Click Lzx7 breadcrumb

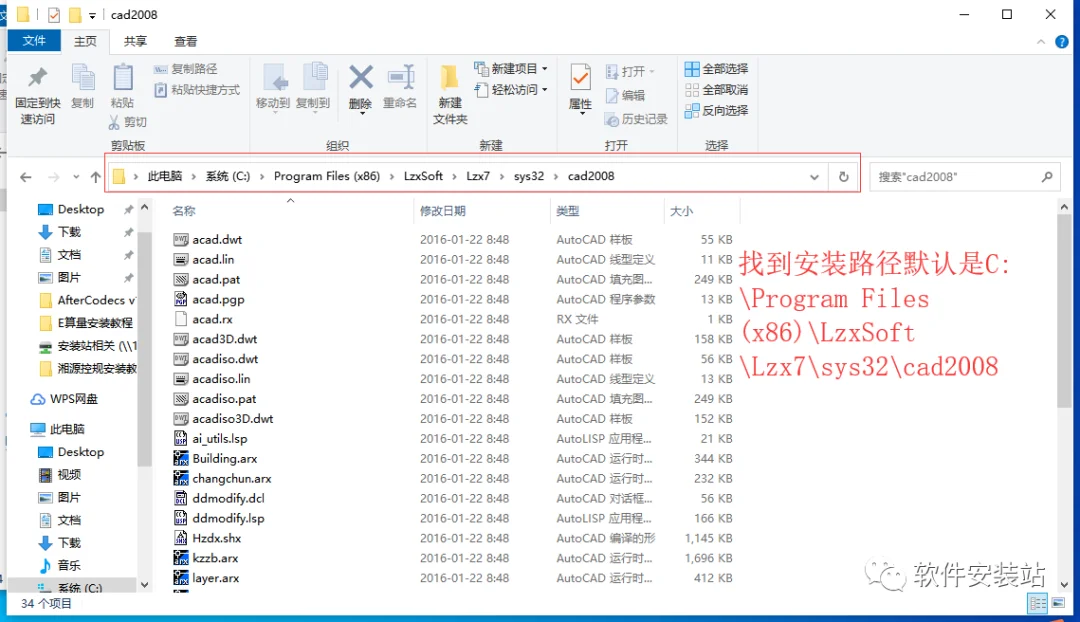coord(478,176)
